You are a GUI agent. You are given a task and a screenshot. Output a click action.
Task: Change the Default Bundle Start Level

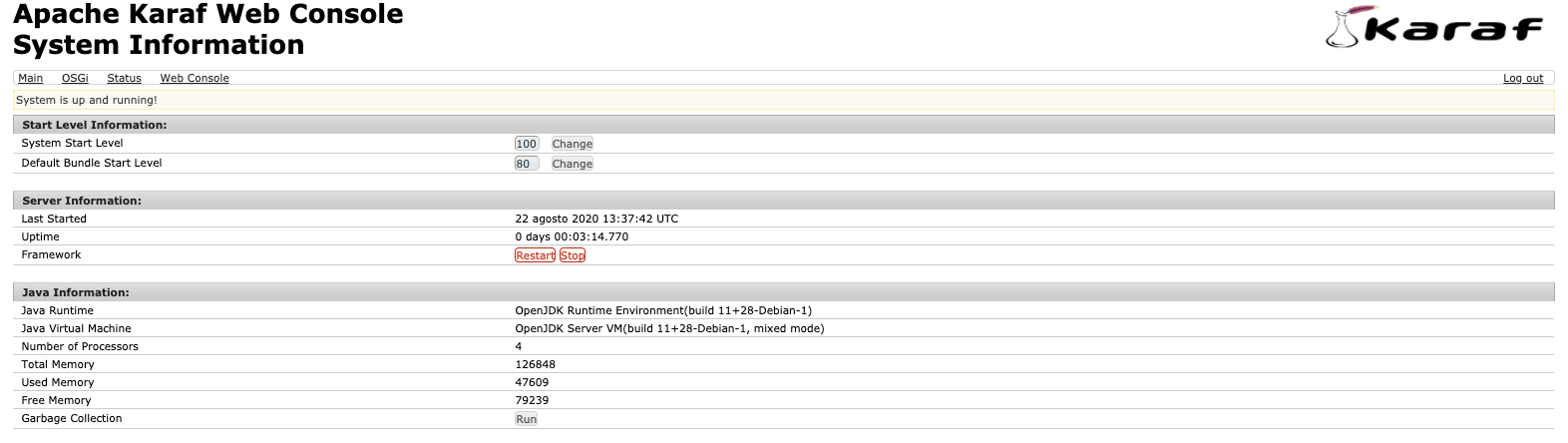573,164
